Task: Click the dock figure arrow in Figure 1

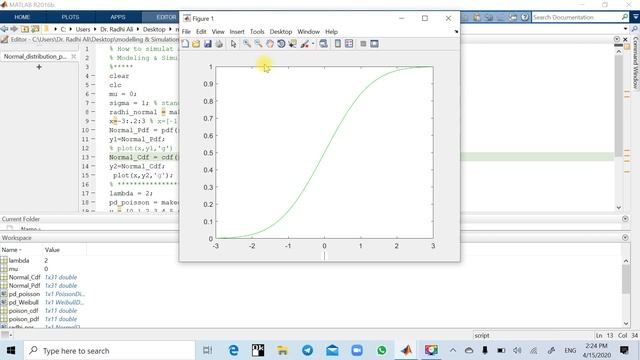Action: [456, 31]
